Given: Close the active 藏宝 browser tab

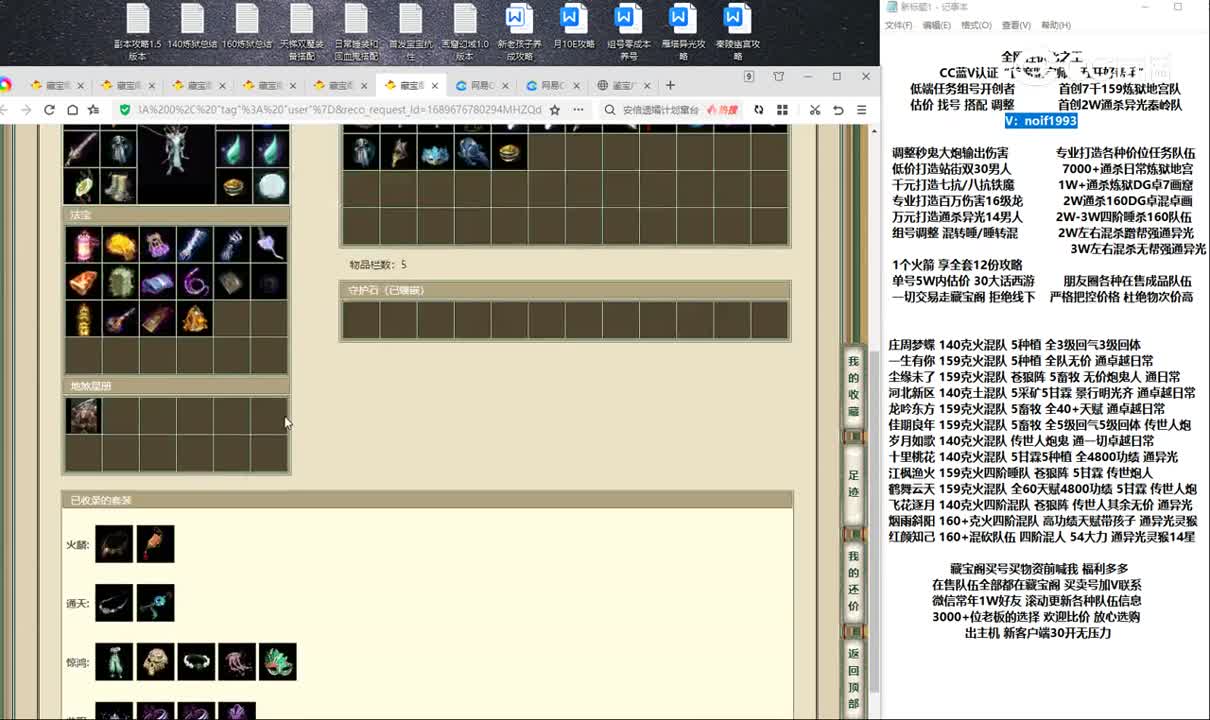Looking at the screenshot, I should 436,85.
